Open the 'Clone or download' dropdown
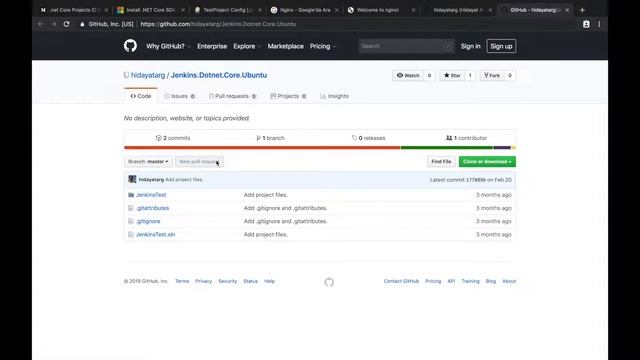The image size is (640, 360). tap(487, 162)
